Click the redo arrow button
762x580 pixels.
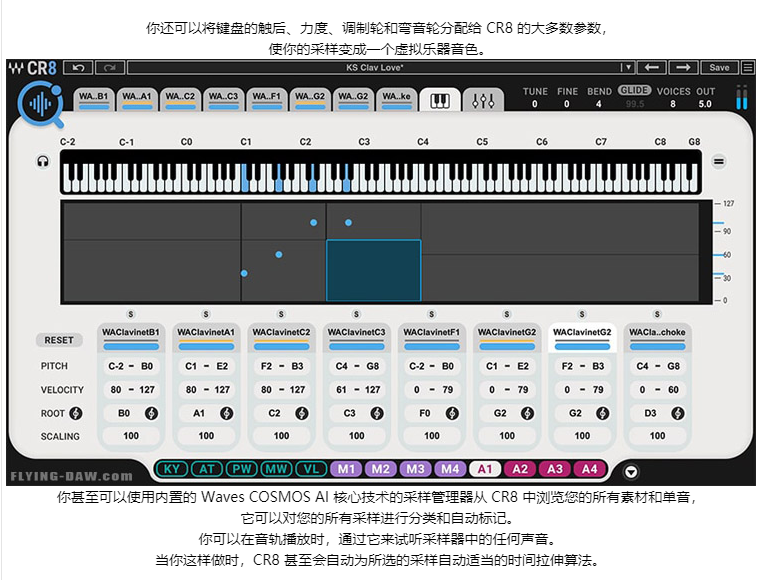[110, 68]
